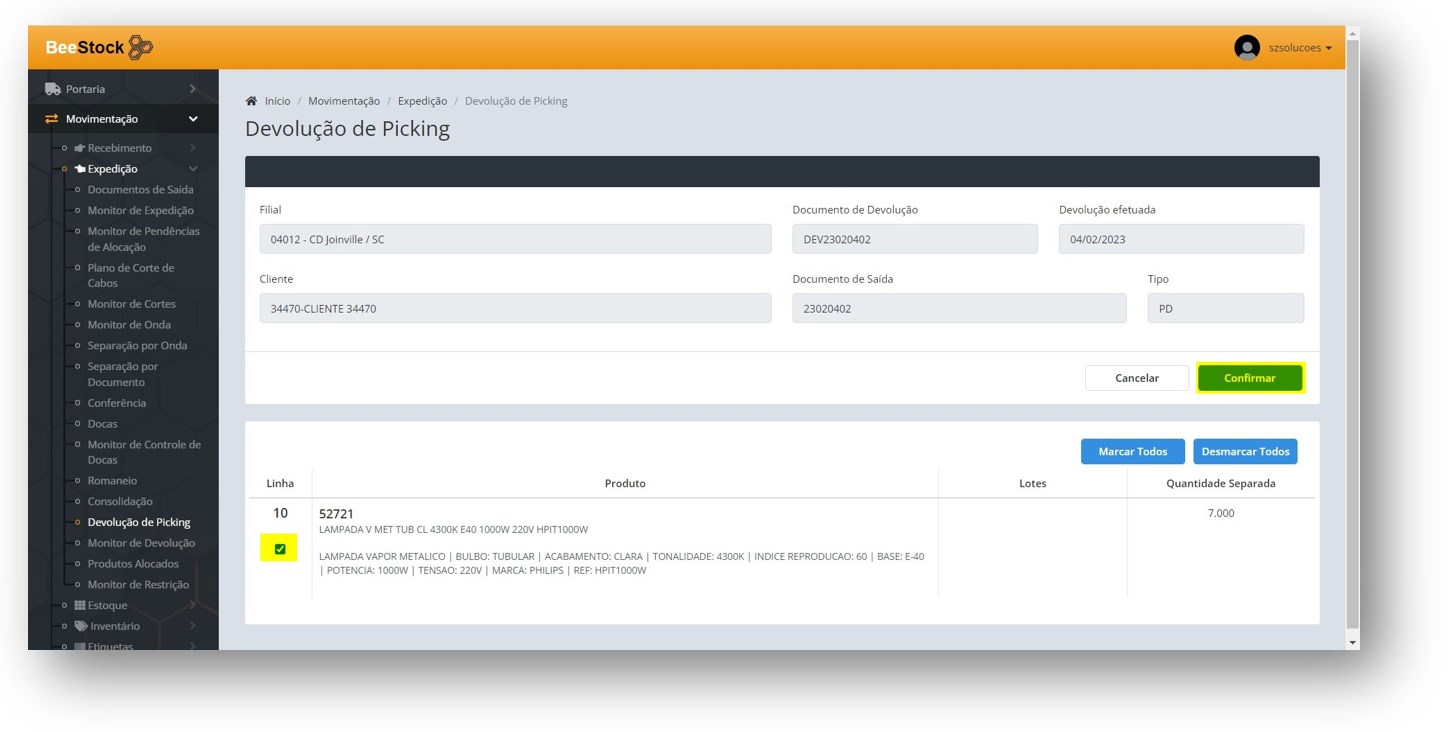
Task: Open Separação por Onda menu item
Action: pos(137,346)
